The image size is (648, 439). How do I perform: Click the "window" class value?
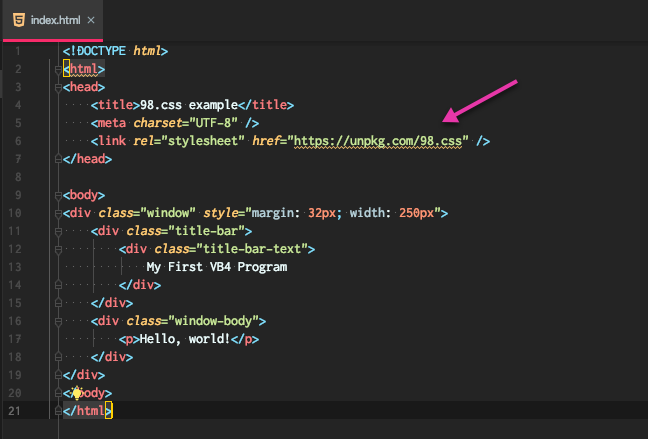(x=168, y=213)
